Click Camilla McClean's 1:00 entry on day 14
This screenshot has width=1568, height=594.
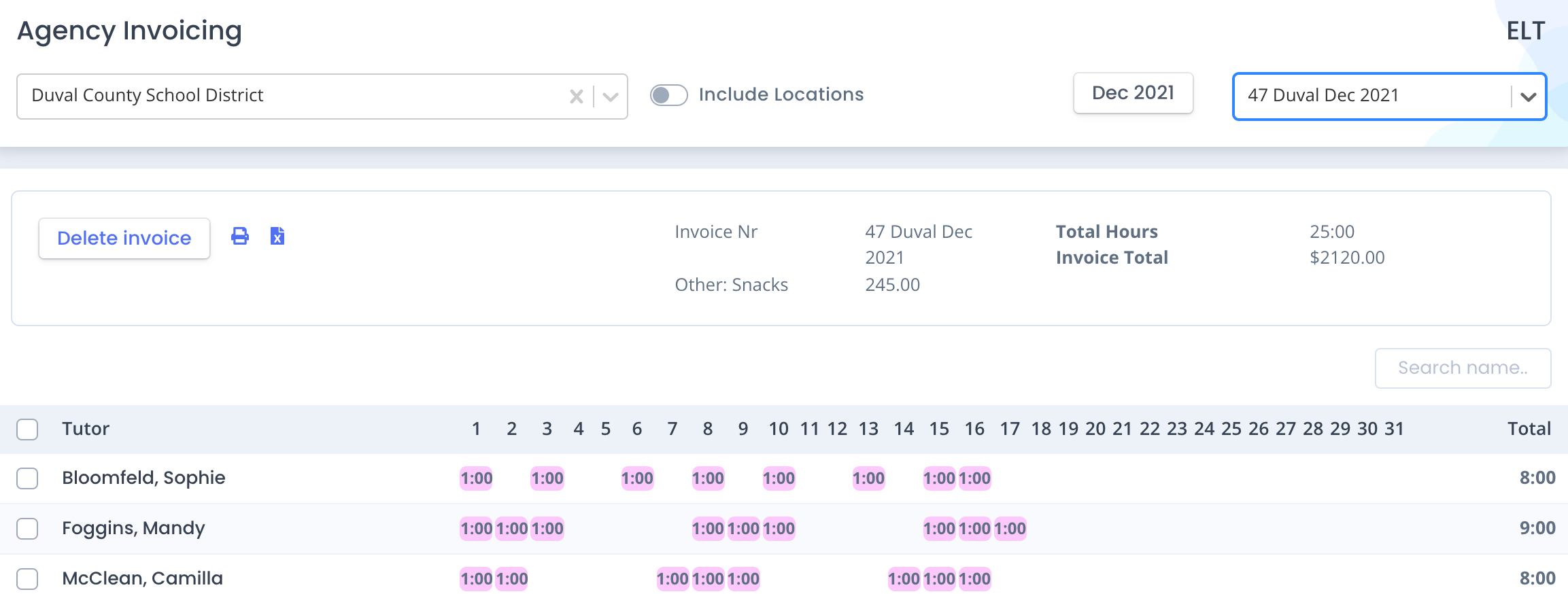point(904,579)
